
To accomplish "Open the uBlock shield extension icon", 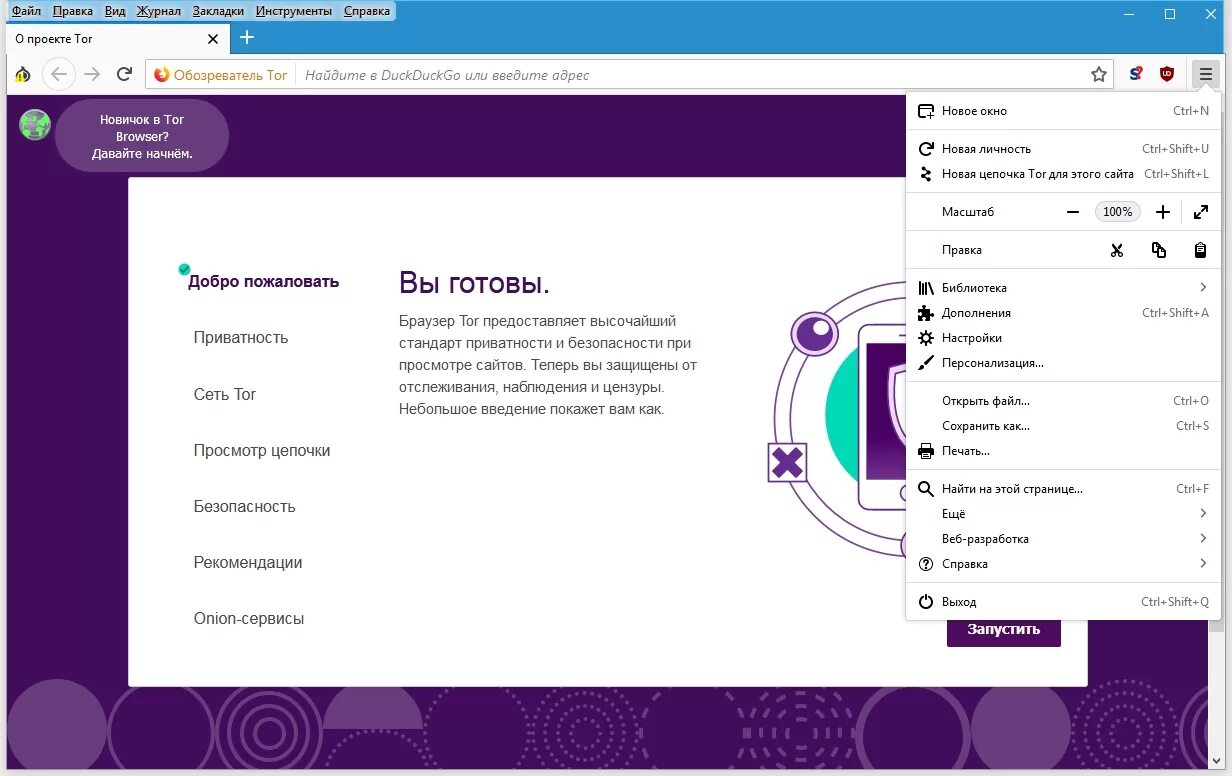I will (x=1167, y=74).
